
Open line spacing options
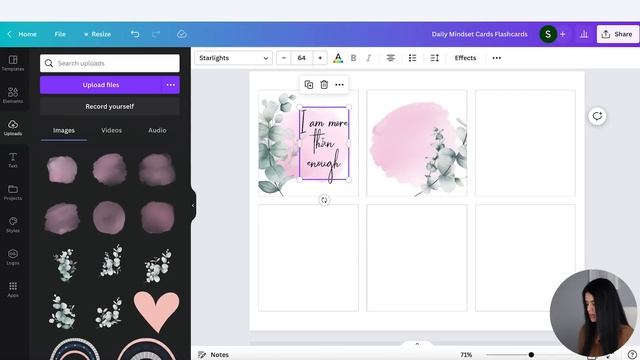pos(435,58)
